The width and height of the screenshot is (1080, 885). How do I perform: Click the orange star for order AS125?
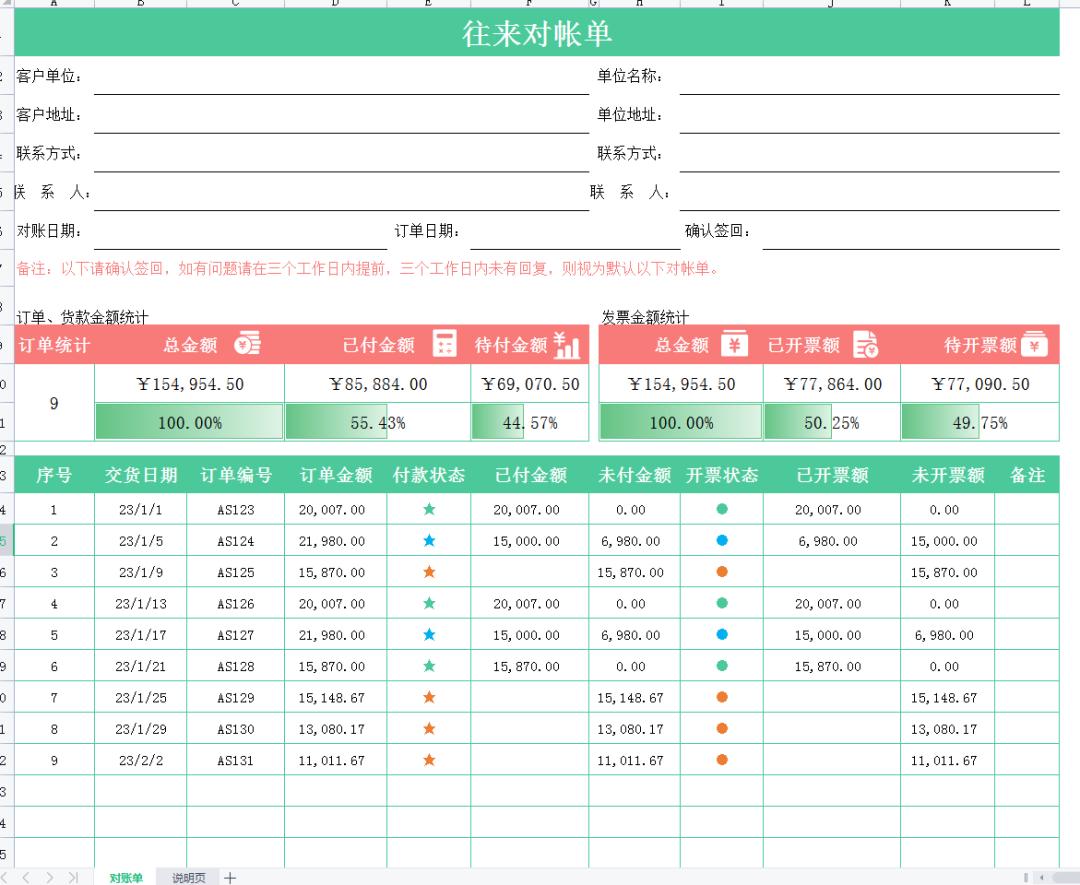click(431, 571)
